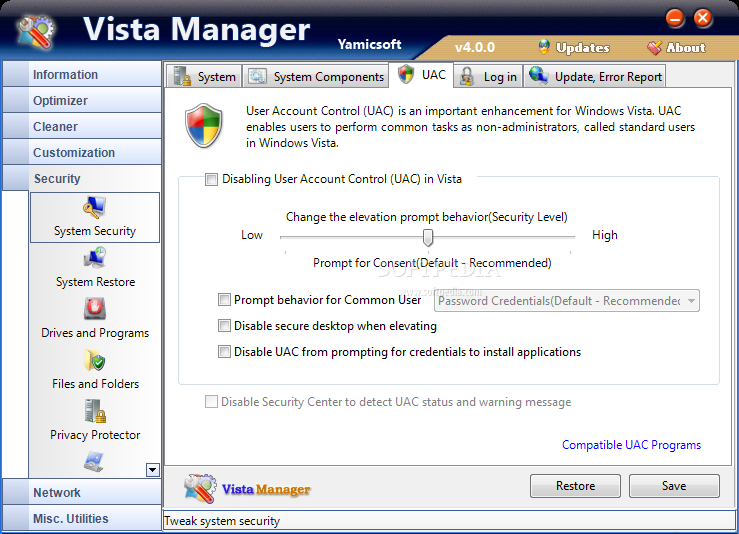Viewport: 739px width, 534px height.
Task: Collapse the Security section header
Action: (x=82, y=178)
